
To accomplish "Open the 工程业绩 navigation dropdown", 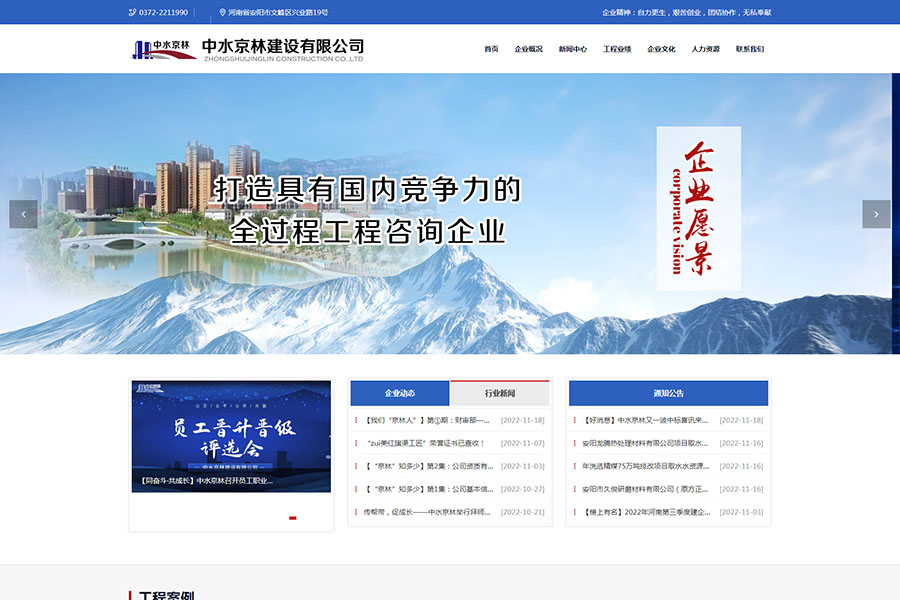I will (x=615, y=48).
